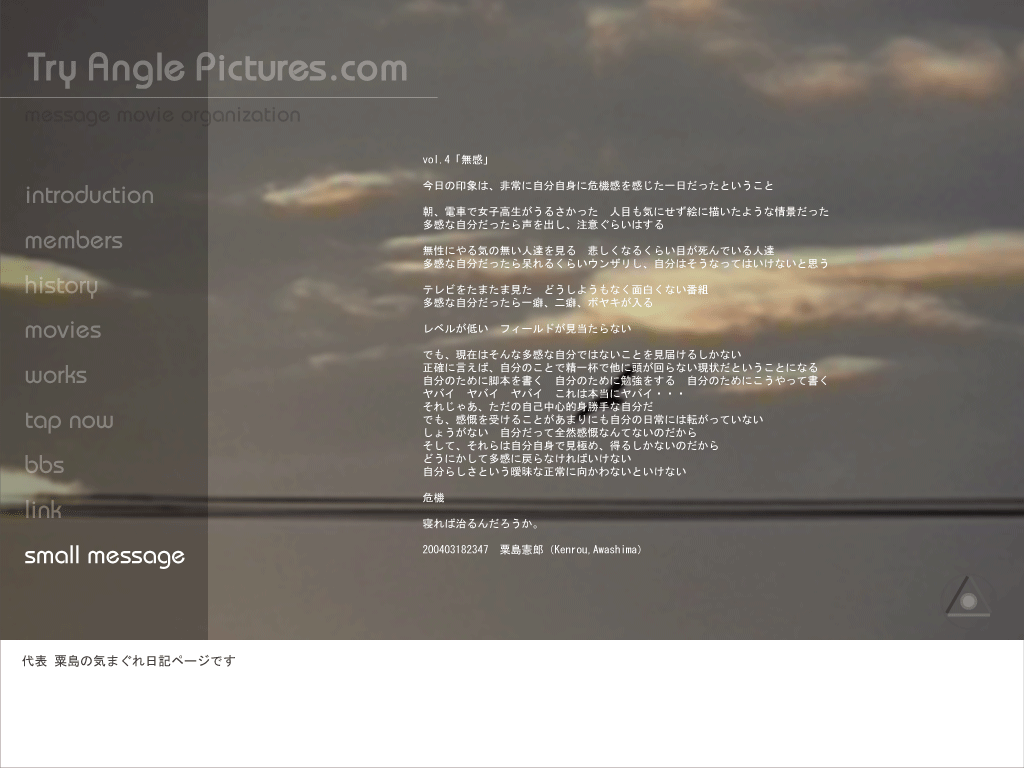Image resolution: width=1024 pixels, height=768 pixels.
Task: Click the Kenrou Awashima signature line
Action: point(532,550)
